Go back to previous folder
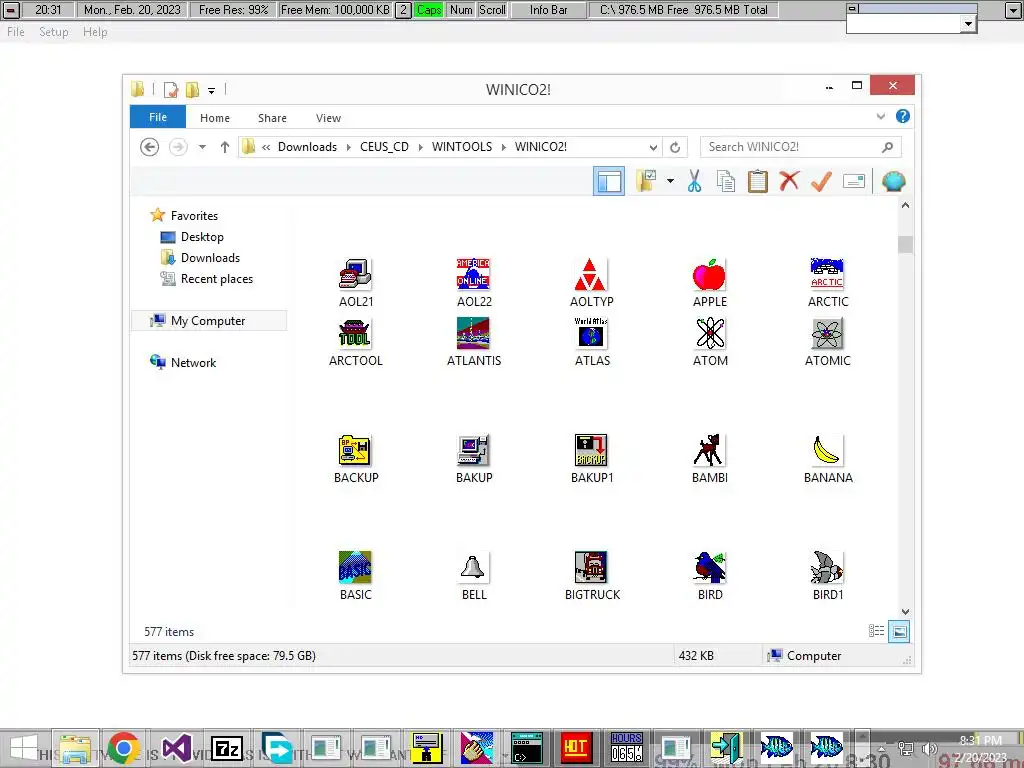This screenshot has width=1024, height=768. coord(150,147)
